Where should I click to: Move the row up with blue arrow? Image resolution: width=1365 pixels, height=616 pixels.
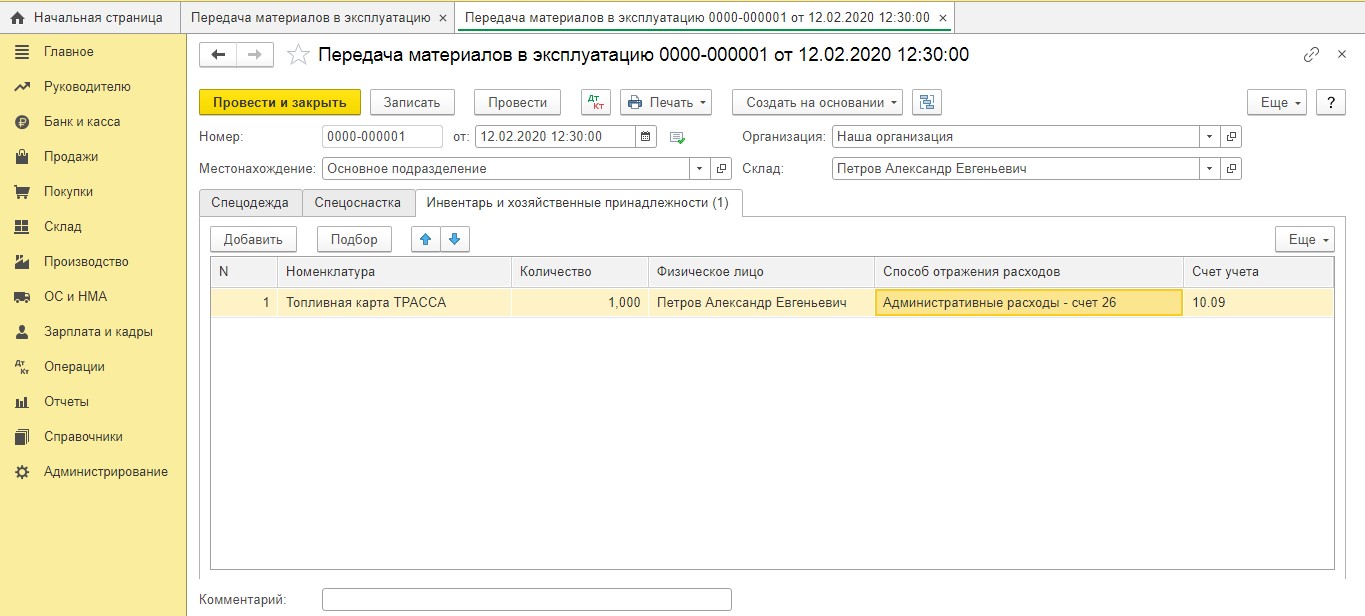[426, 239]
